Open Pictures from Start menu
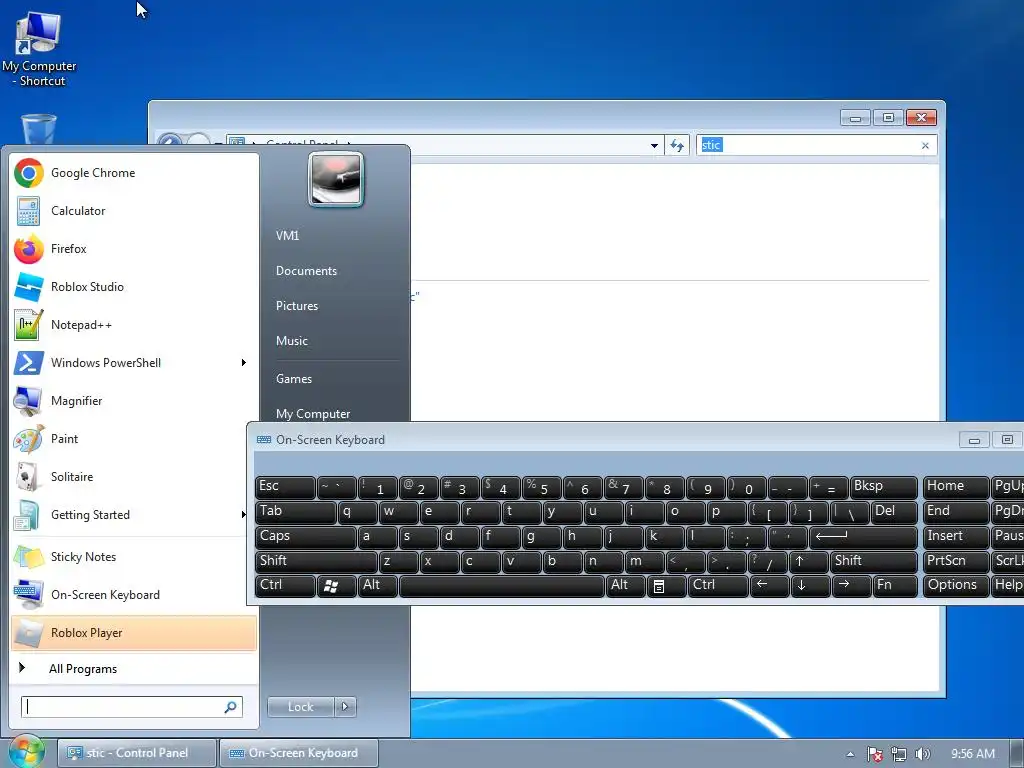Viewport: 1024px width, 768px height. click(x=297, y=306)
